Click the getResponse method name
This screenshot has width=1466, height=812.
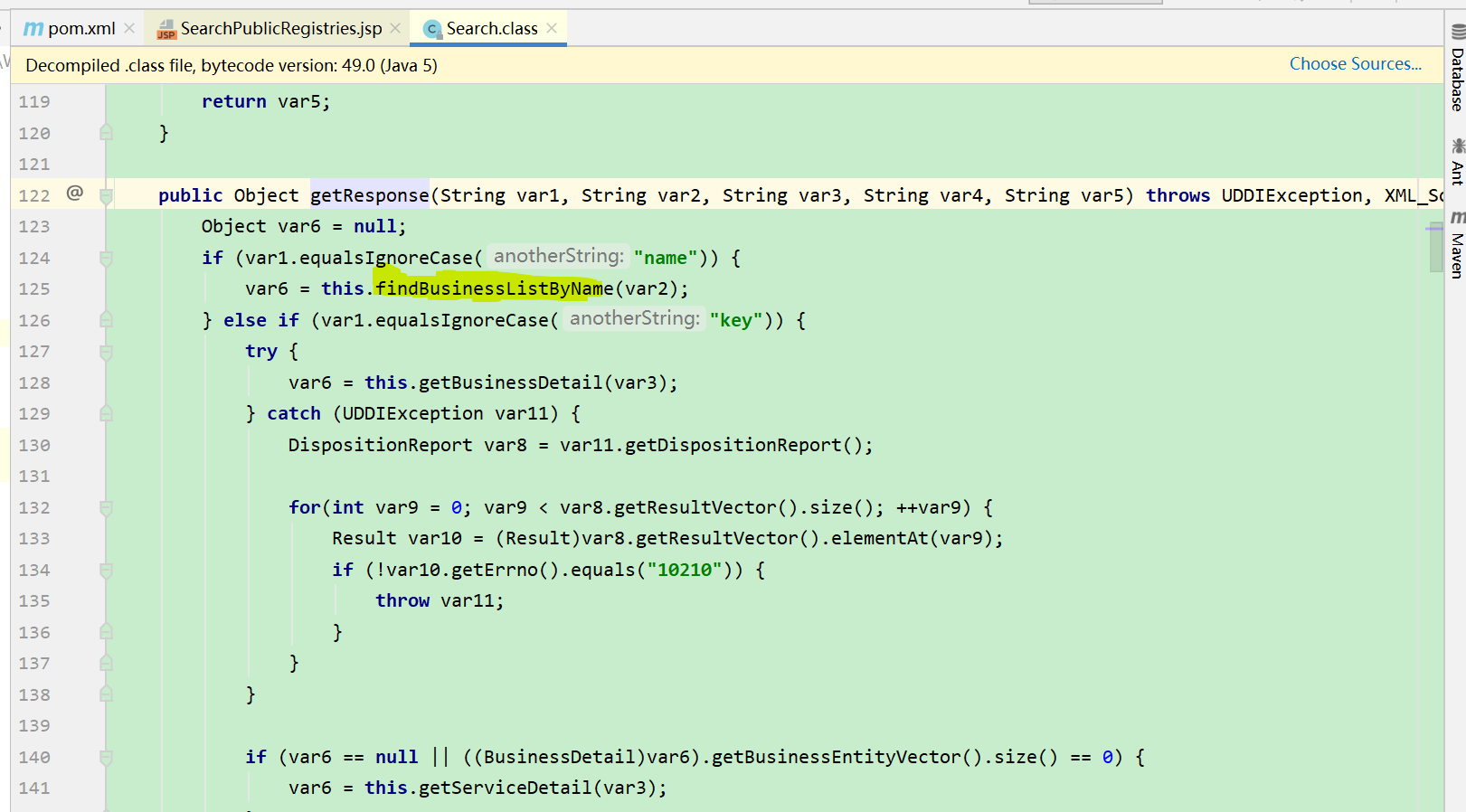369,195
